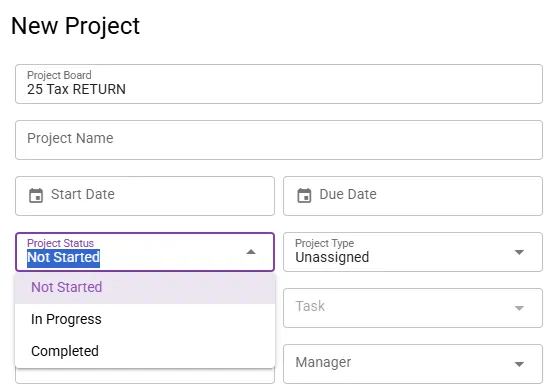Click the Start Date placeholder text
The width and height of the screenshot is (553, 392).
click(x=83, y=194)
